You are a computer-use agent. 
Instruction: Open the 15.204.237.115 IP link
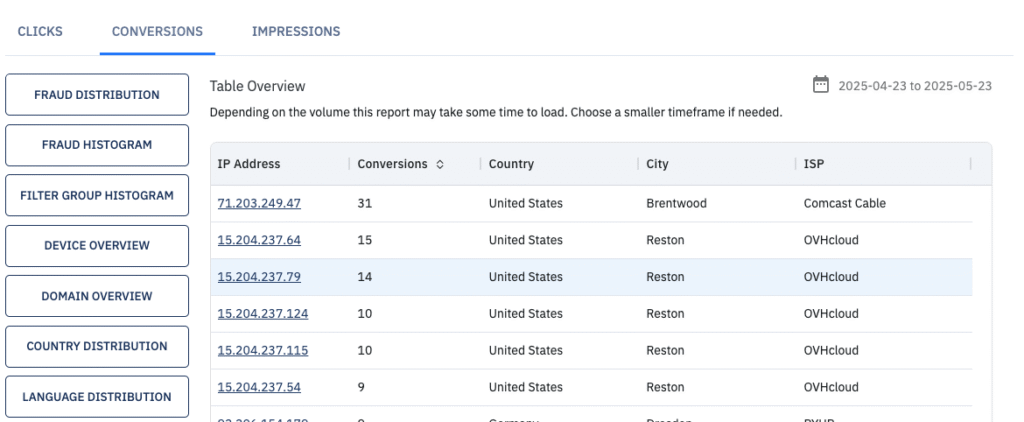[x=263, y=351]
